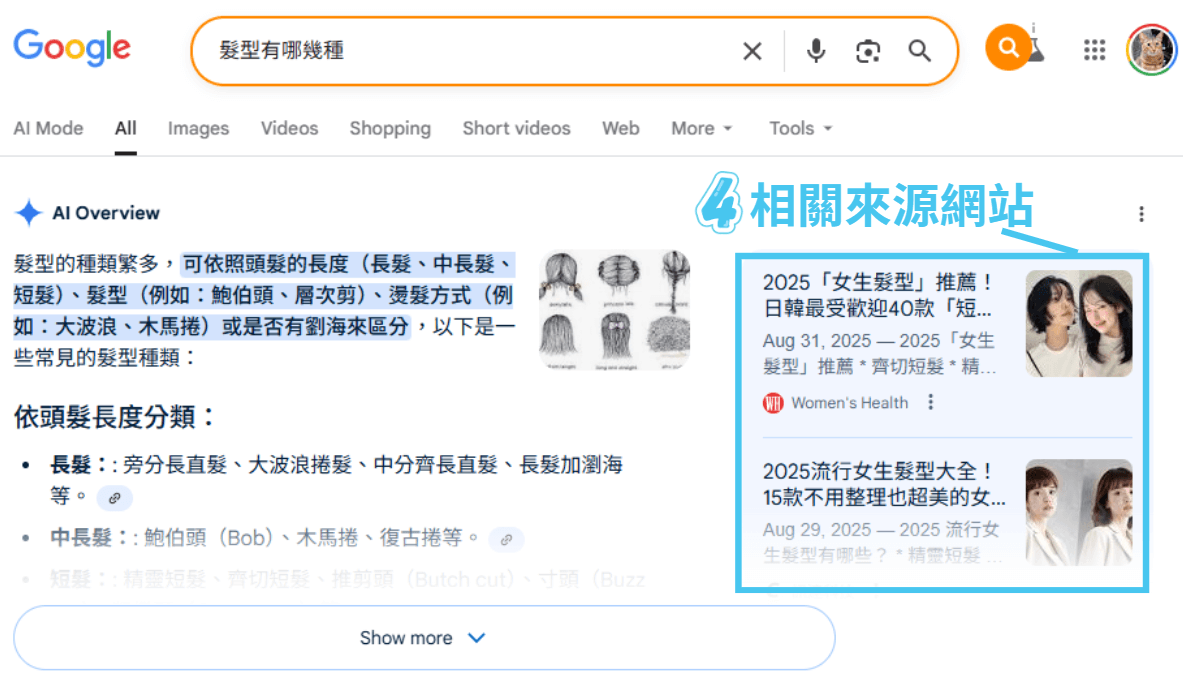
Task: Switch to the AI Mode tab
Action: click(x=48, y=128)
